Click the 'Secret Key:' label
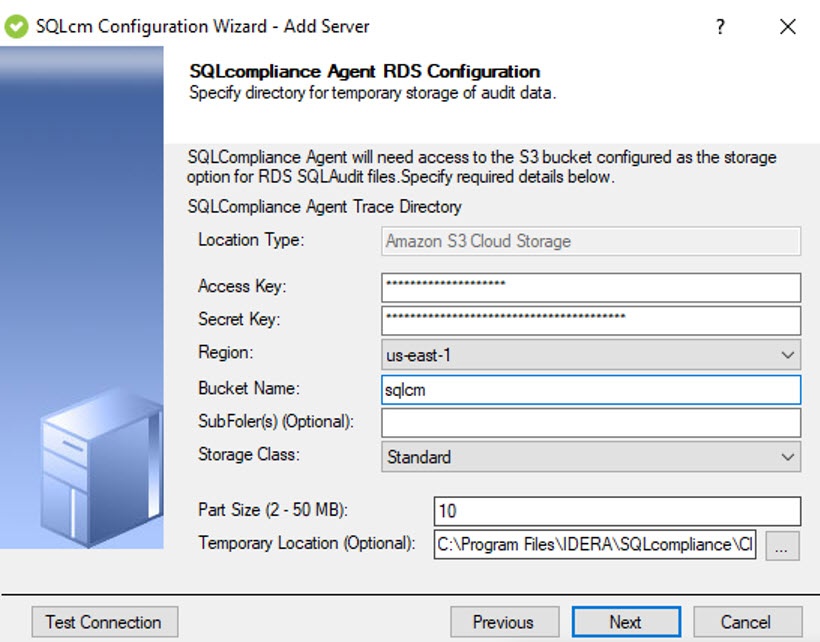820x642 pixels. click(239, 319)
